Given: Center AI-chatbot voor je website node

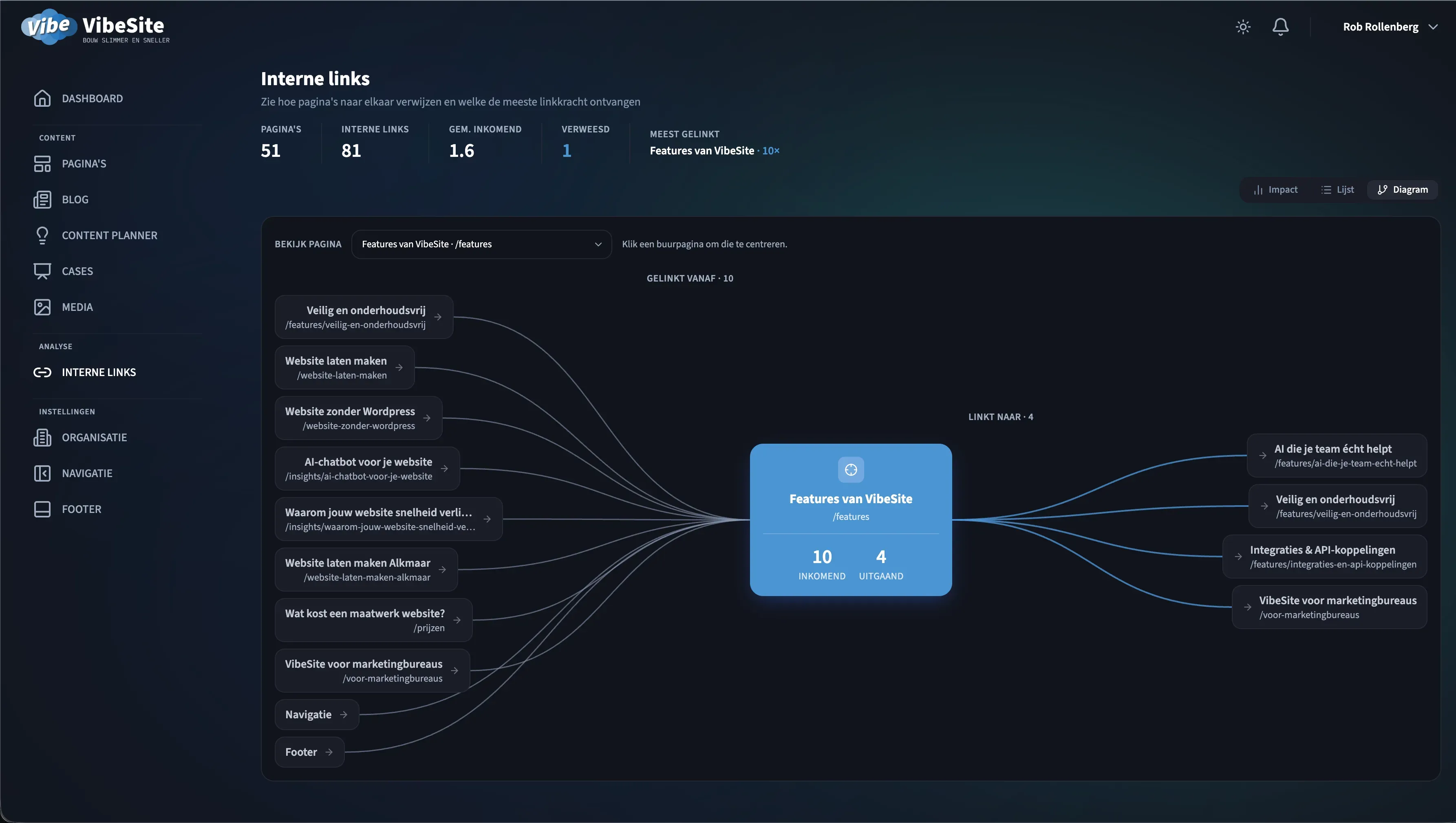Looking at the screenshot, I should [x=367, y=469].
